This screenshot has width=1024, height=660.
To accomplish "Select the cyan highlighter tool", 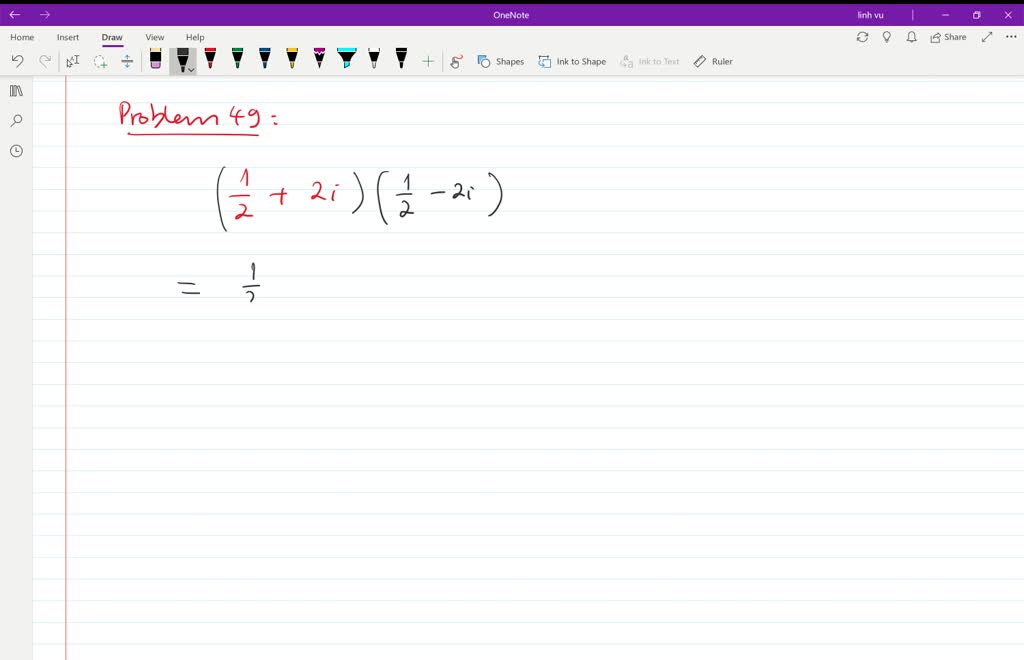I will (x=345, y=58).
